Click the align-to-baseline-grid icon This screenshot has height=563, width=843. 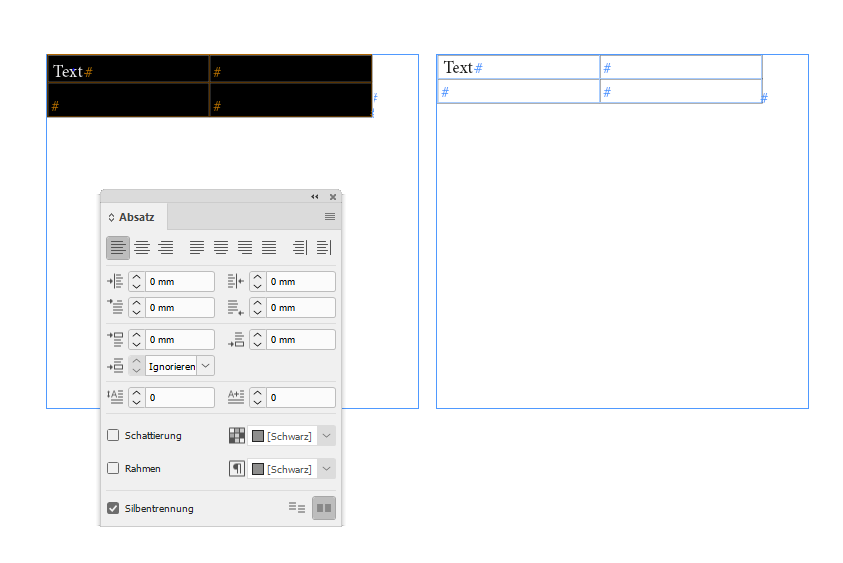tap(324, 508)
